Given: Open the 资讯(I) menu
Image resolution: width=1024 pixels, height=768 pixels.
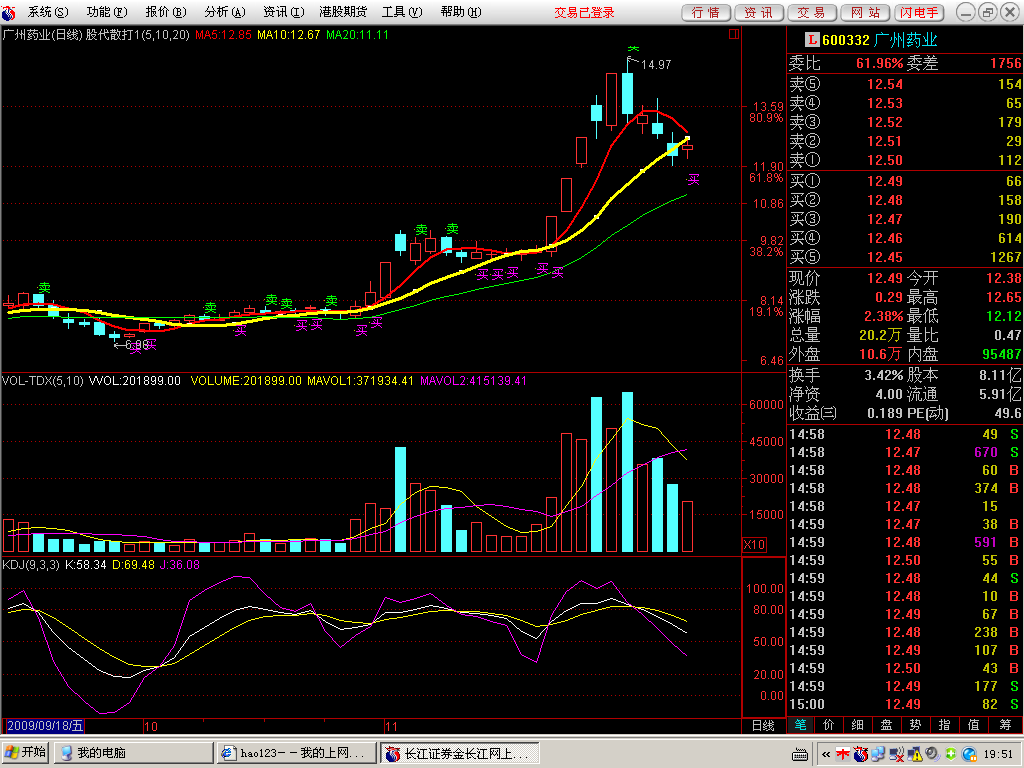Looking at the screenshot, I should click(283, 12).
